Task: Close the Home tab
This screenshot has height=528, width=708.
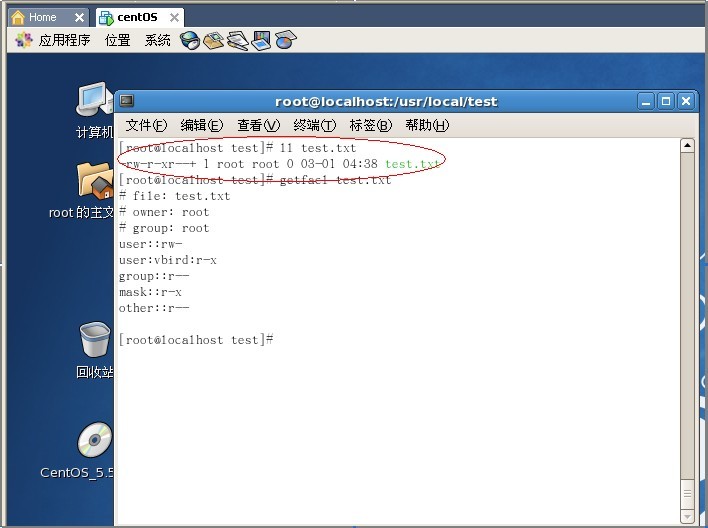Action: [x=79, y=18]
